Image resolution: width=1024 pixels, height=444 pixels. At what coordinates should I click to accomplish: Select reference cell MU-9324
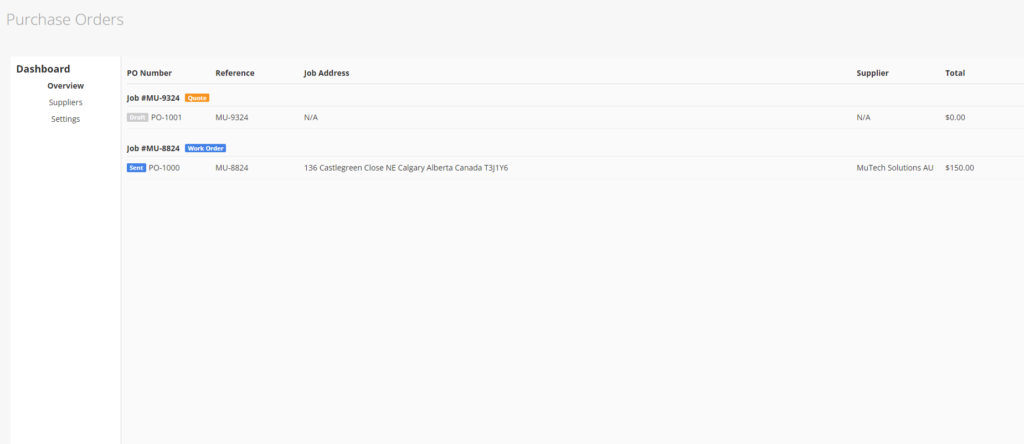232,118
